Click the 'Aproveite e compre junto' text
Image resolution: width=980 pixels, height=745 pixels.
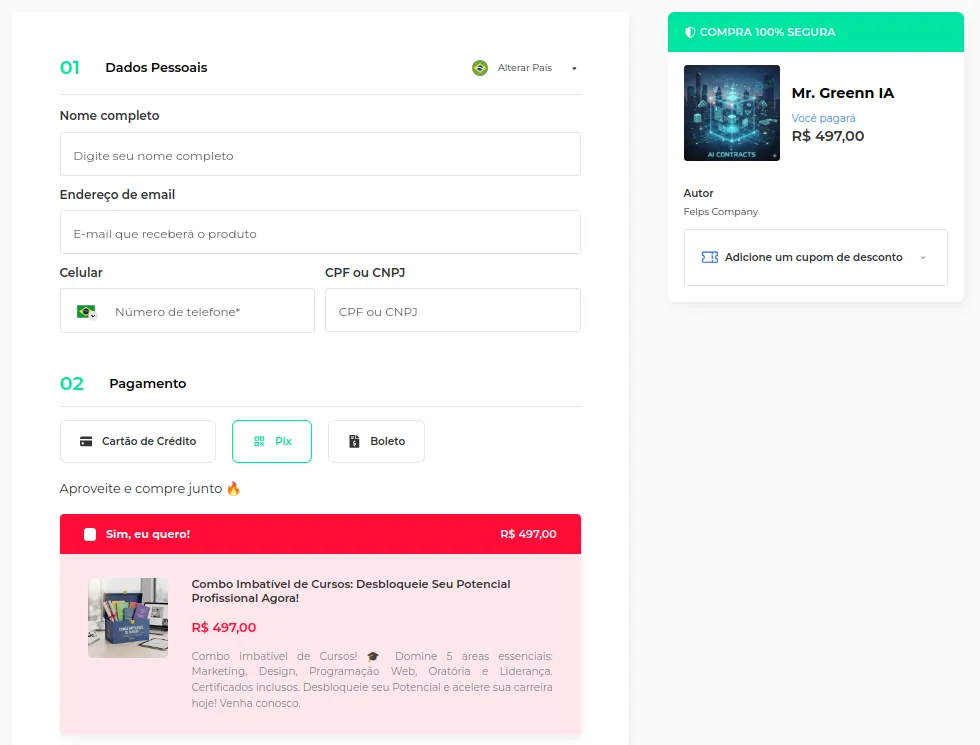pos(141,489)
